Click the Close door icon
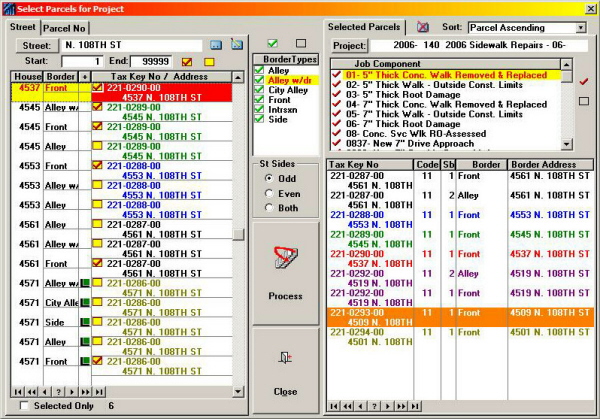The height and width of the screenshot is (419, 600). click(285, 358)
